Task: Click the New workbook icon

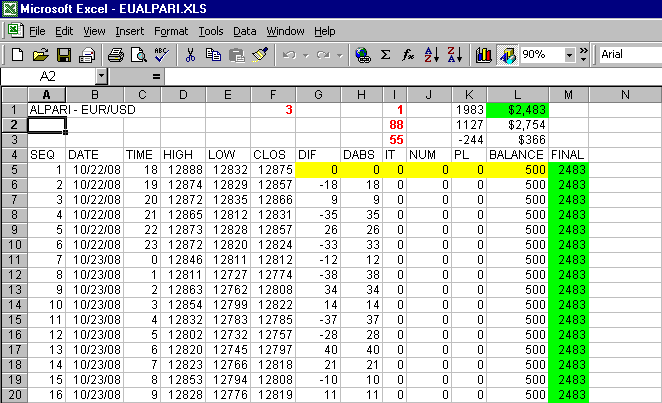Action: [x=16, y=54]
